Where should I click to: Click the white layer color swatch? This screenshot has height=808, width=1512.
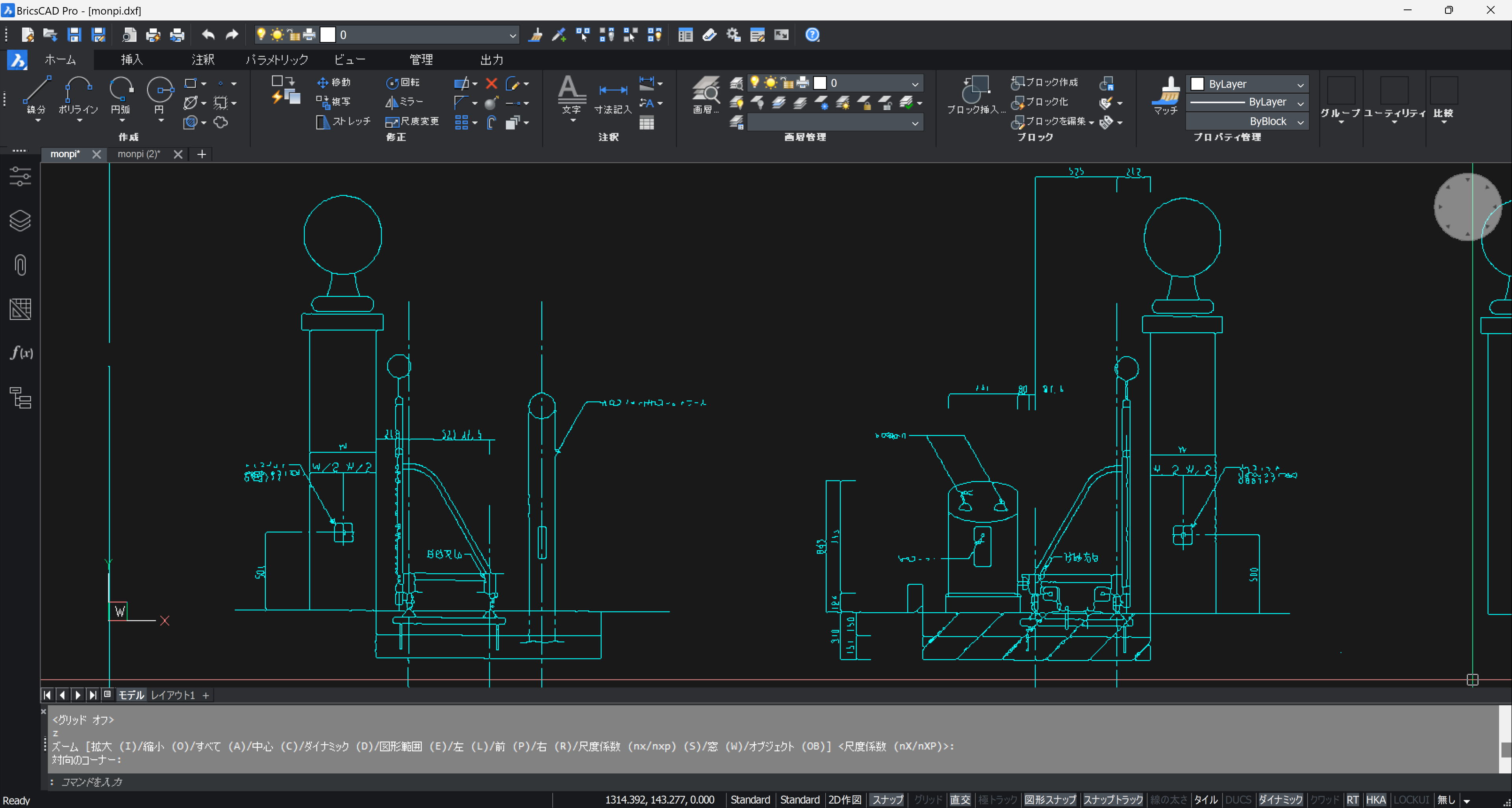(x=328, y=35)
